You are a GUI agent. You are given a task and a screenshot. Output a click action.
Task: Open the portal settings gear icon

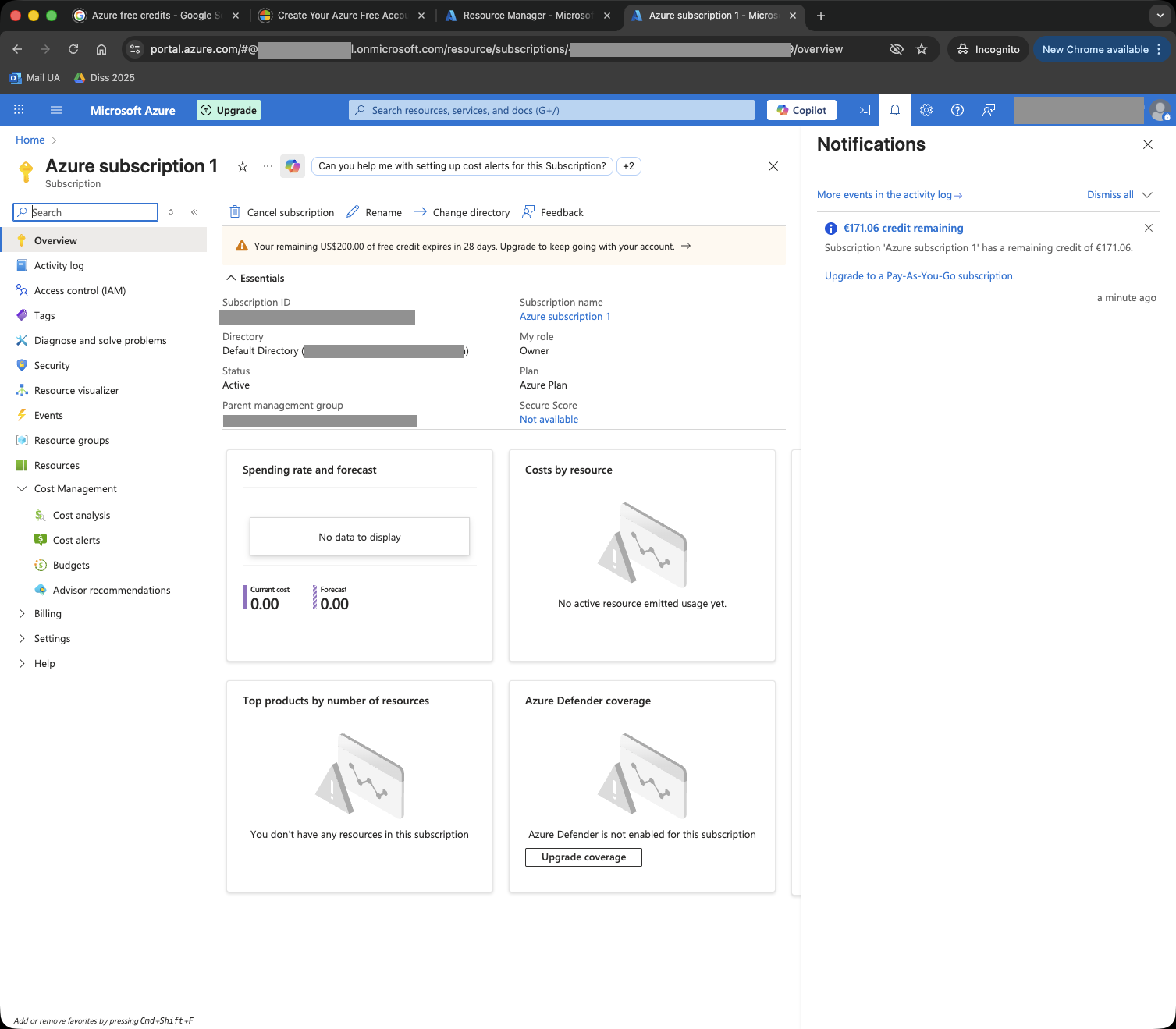926,110
